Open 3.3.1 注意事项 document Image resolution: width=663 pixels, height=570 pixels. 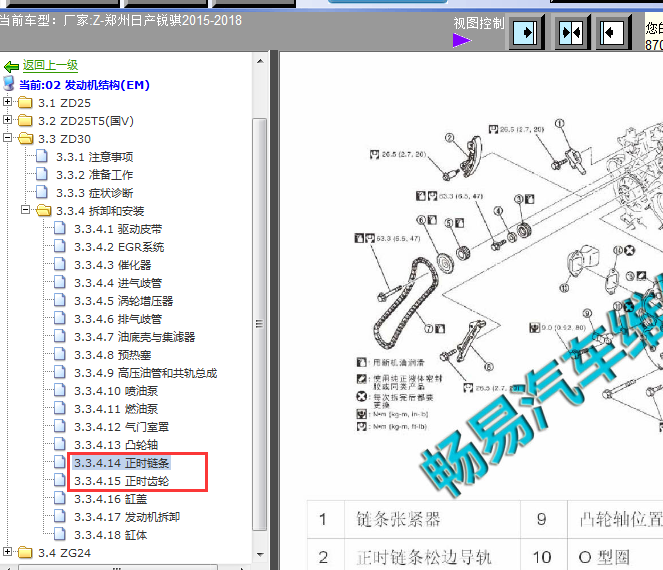point(95,157)
